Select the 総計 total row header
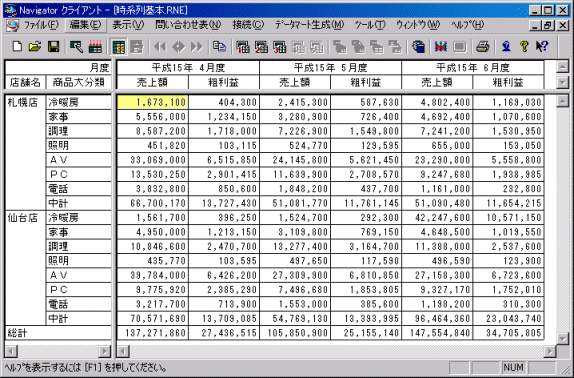This screenshot has height=378, width=574. point(58,333)
